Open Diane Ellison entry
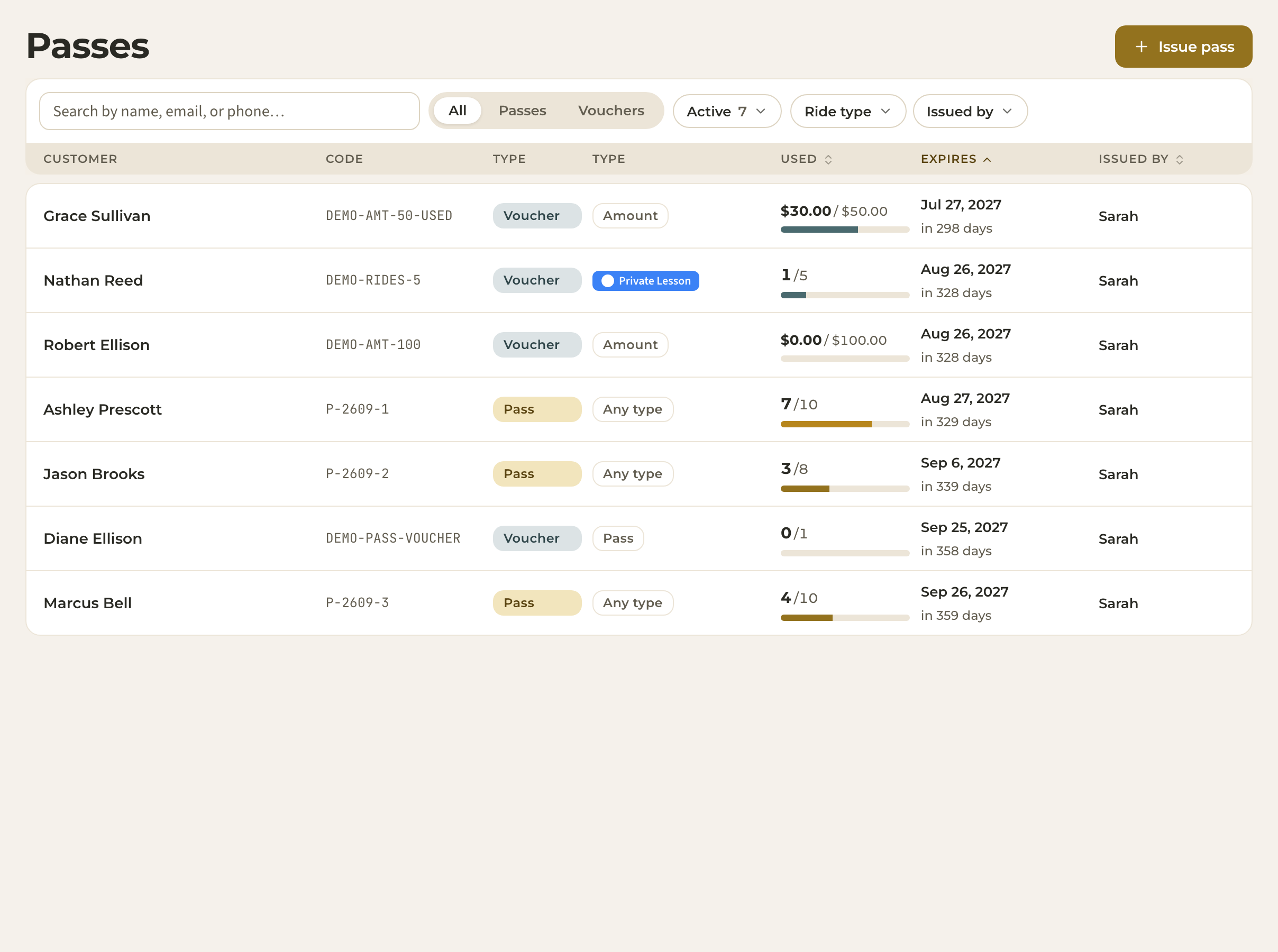 [639, 539]
